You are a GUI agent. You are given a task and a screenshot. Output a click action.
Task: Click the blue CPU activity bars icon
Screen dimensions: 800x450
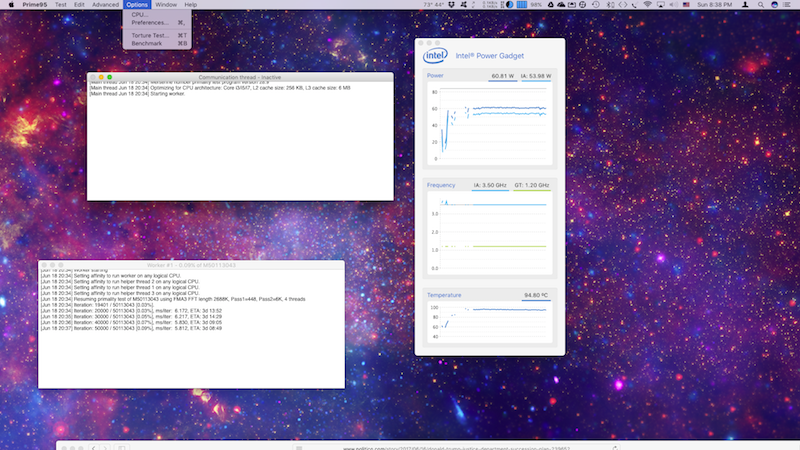pos(521,5)
